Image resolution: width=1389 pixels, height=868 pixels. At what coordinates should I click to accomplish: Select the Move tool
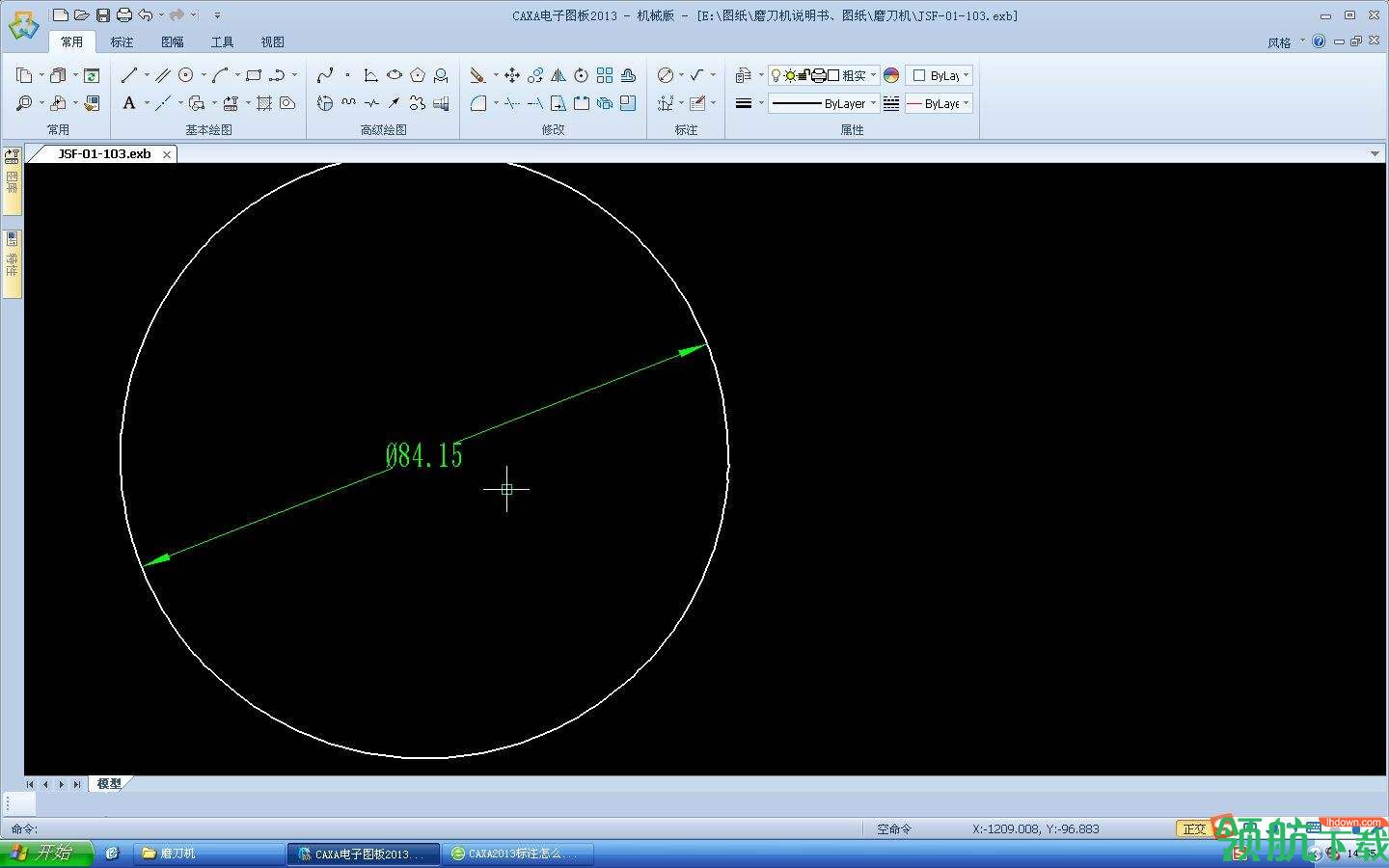tap(512, 74)
